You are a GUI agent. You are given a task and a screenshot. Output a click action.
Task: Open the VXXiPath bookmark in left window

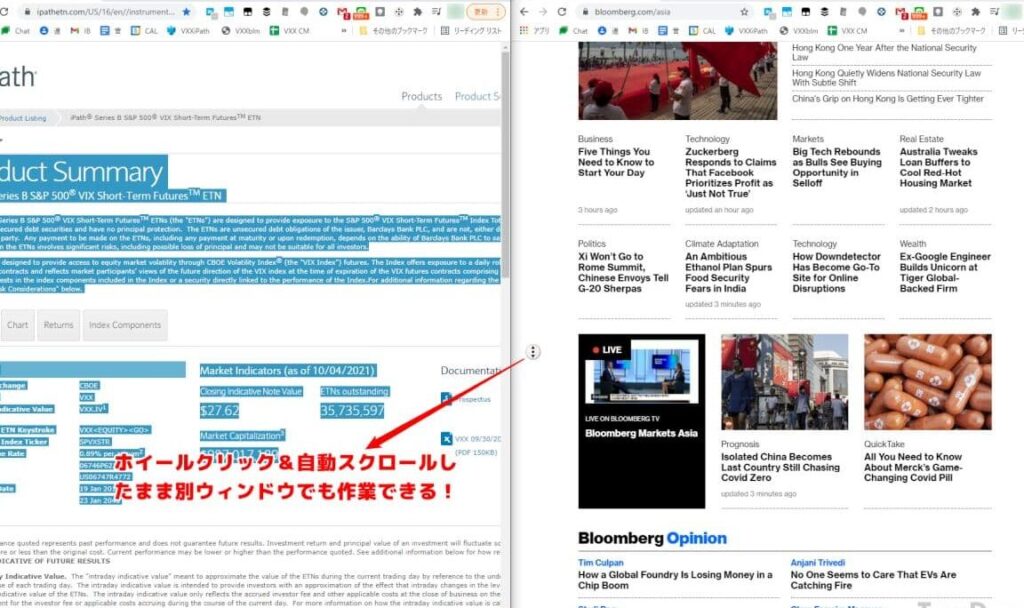point(188,31)
